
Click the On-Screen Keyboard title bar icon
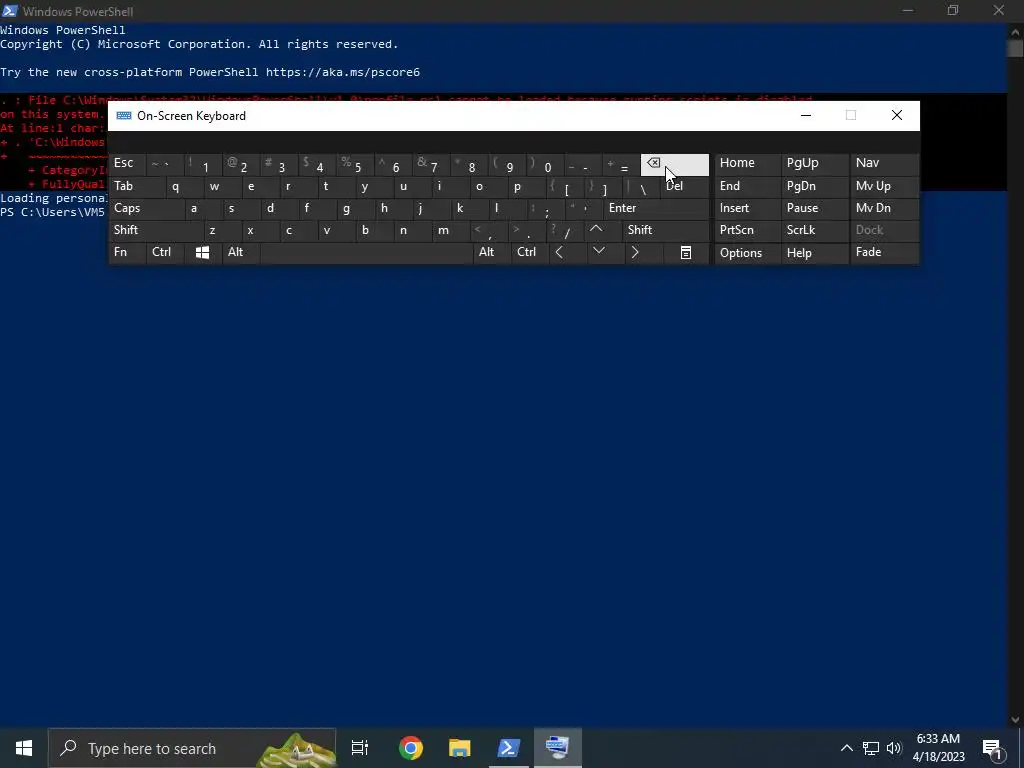124,116
